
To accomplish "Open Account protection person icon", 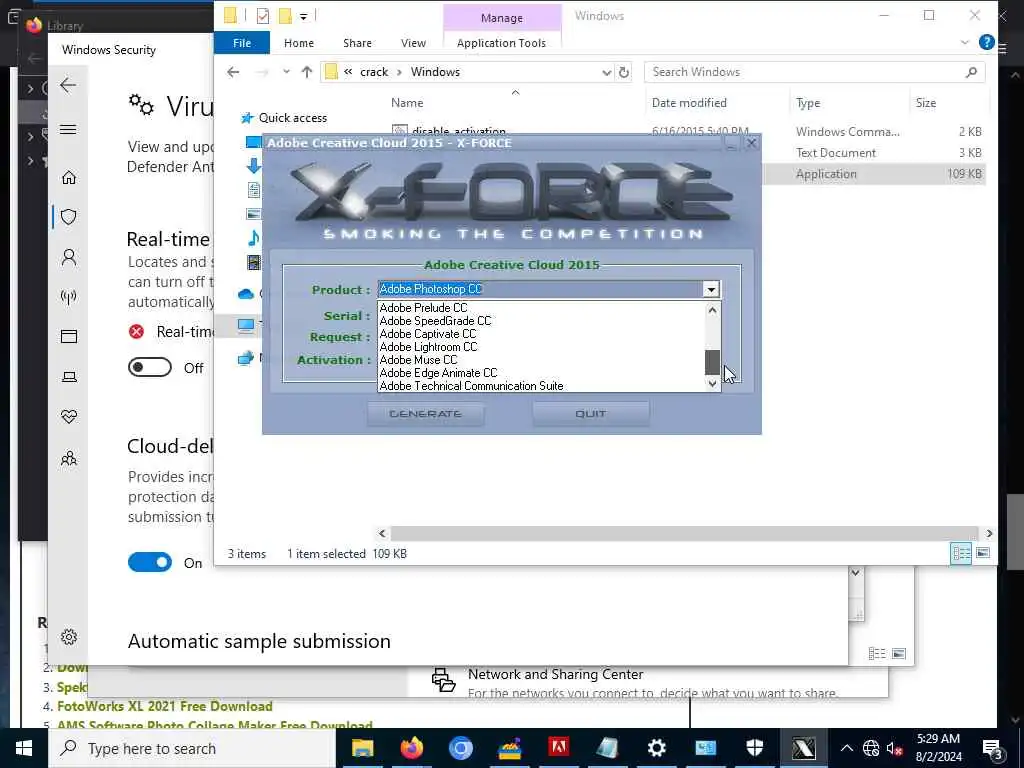I will pyautogui.click(x=69, y=257).
